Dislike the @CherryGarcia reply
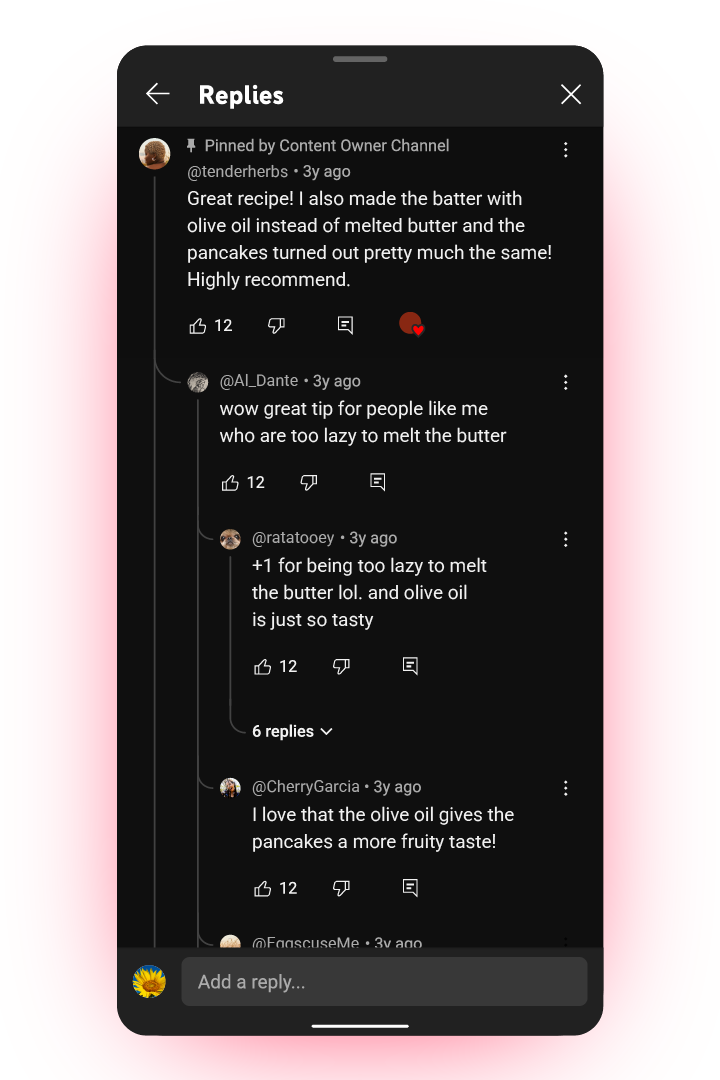Screen dimensions: 720x1080 click(x=341, y=888)
